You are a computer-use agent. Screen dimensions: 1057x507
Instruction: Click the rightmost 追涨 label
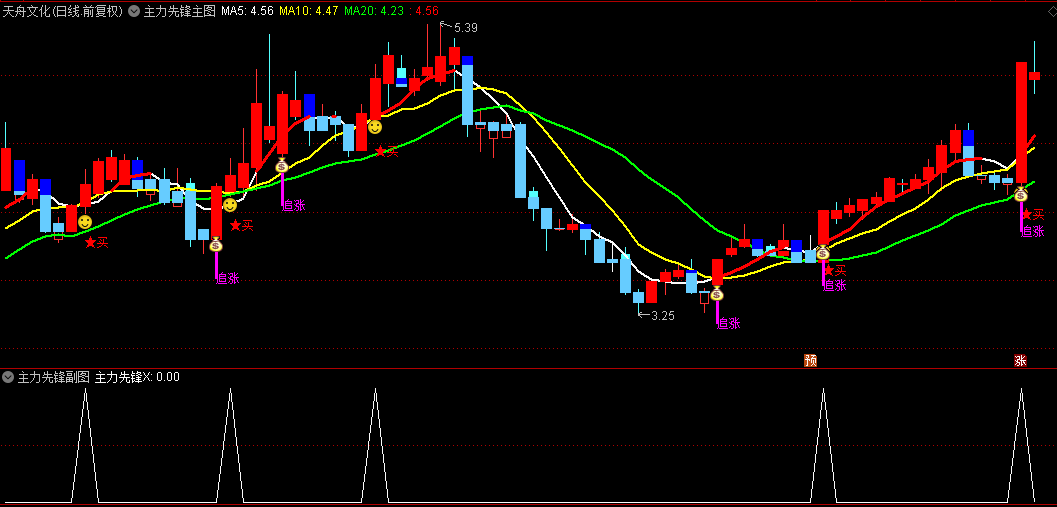coord(1033,231)
